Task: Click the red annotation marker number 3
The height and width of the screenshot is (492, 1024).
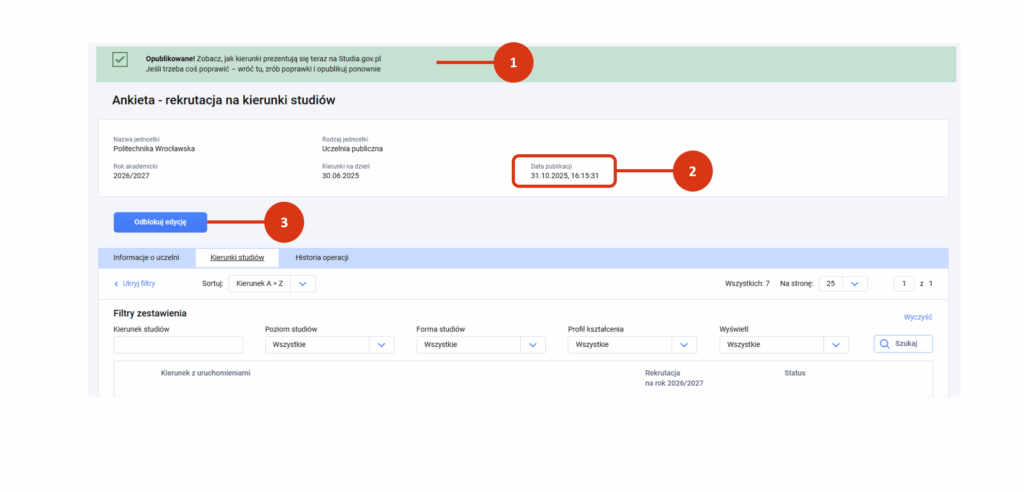Action: click(x=284, y=222)
